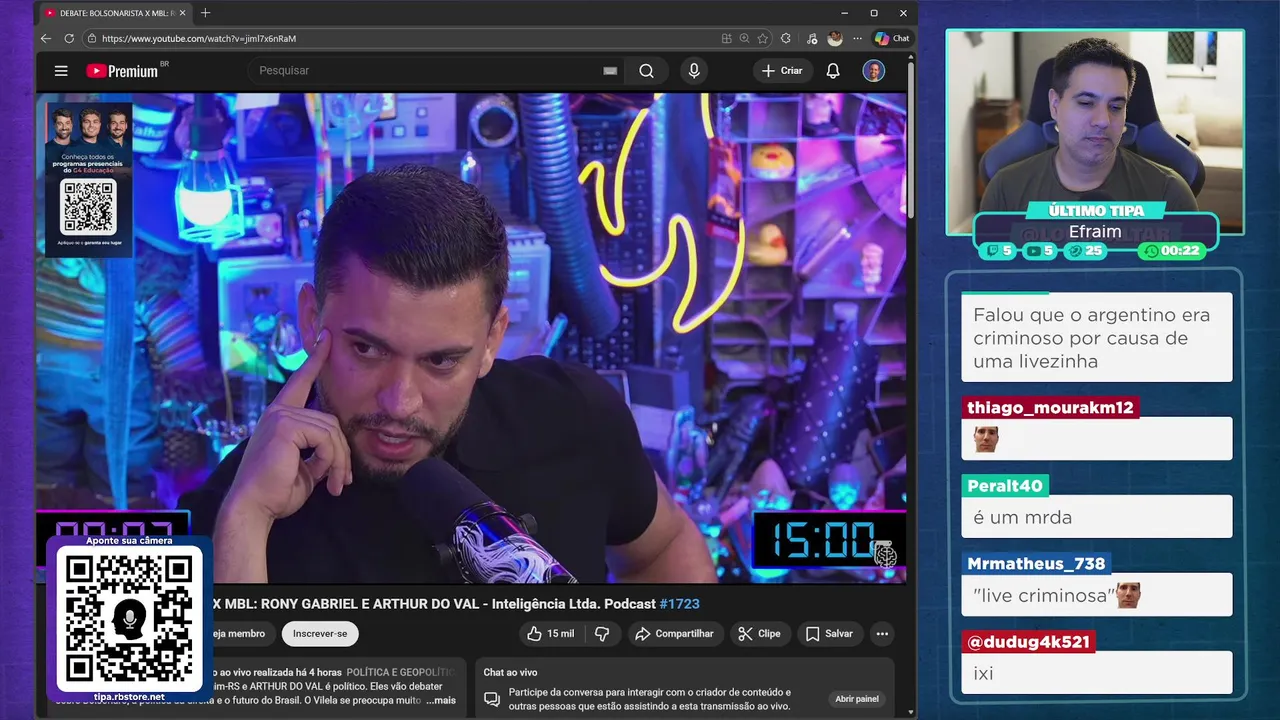Image resolution: width=1280 pixels, height=720 pixels.
Task: Close the DEBATE: BOLSONARISTA X MBL tab
Action: click(182, 13)
